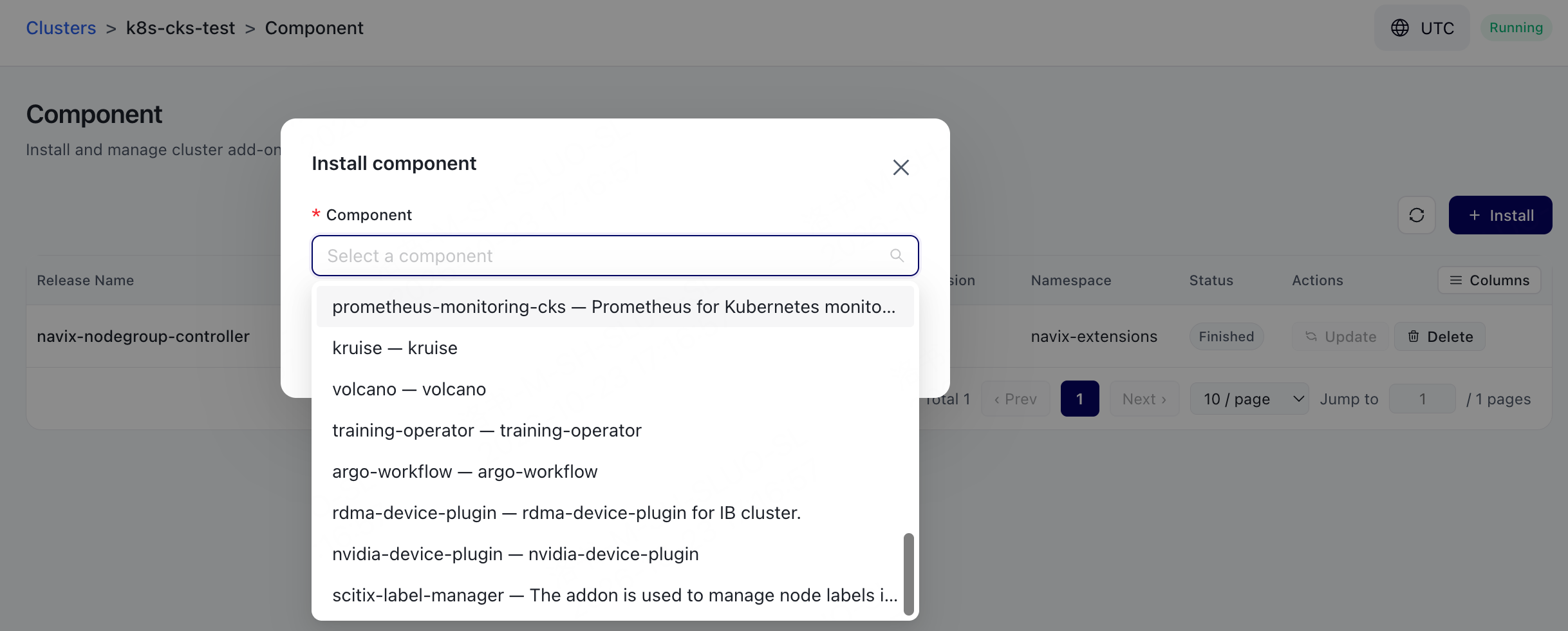Delete navix-nodegroup-controller release
Screen dimensions: 1568x631
pyautogui.click(x=1439, y=336)
